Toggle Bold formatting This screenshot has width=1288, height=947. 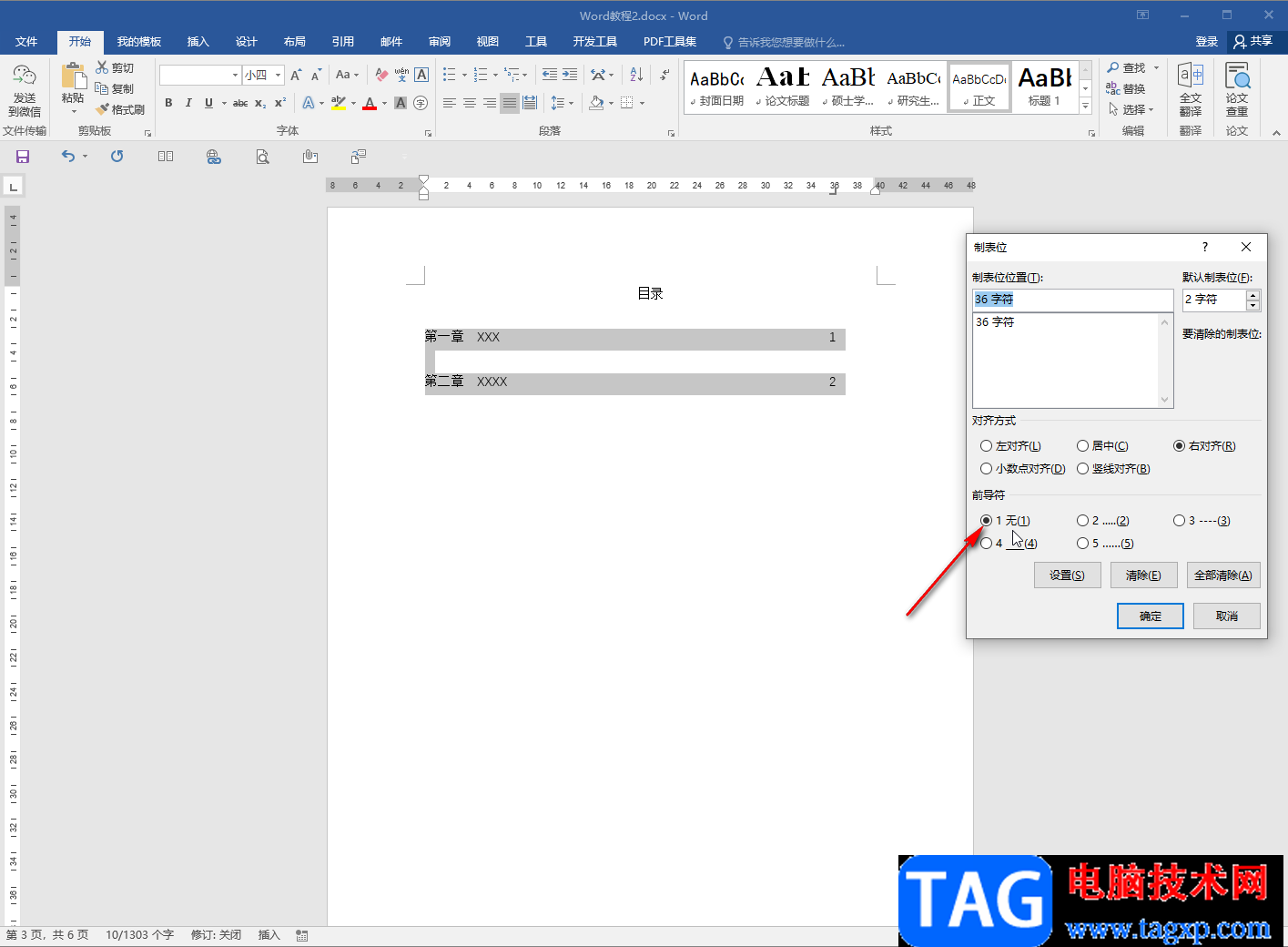click(168, 103)
